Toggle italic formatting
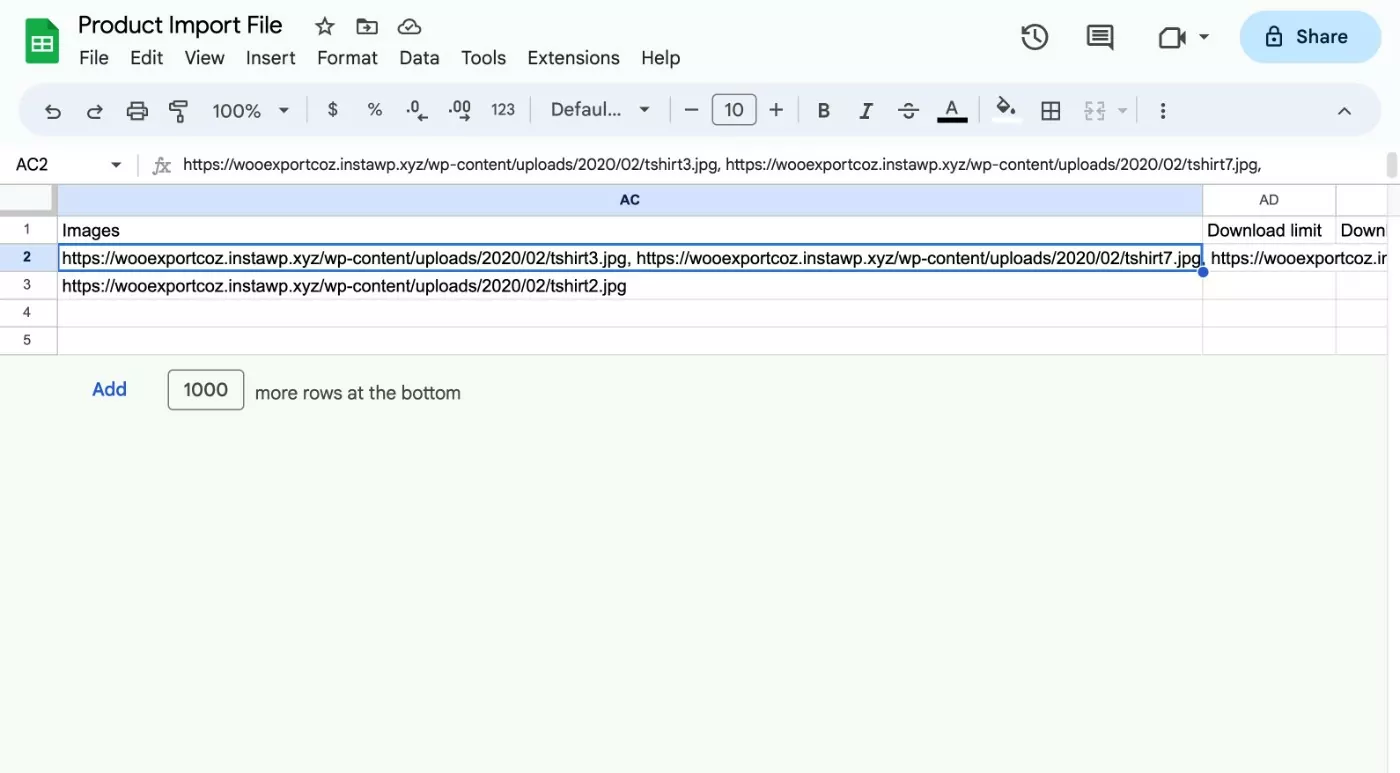Viewport: 1400px width, 773px height. tap(866, 111)
